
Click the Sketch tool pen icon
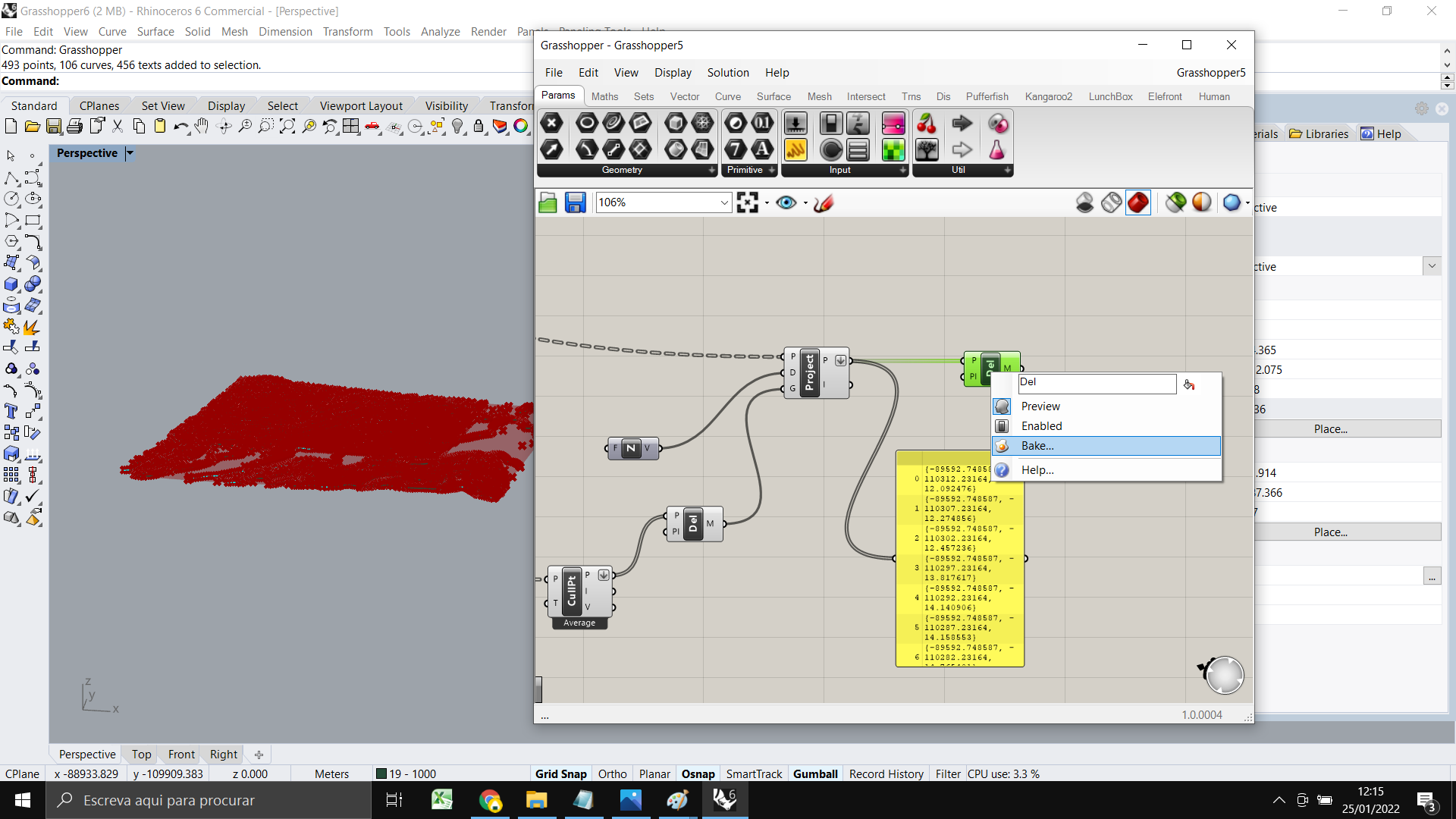point(824,202)
